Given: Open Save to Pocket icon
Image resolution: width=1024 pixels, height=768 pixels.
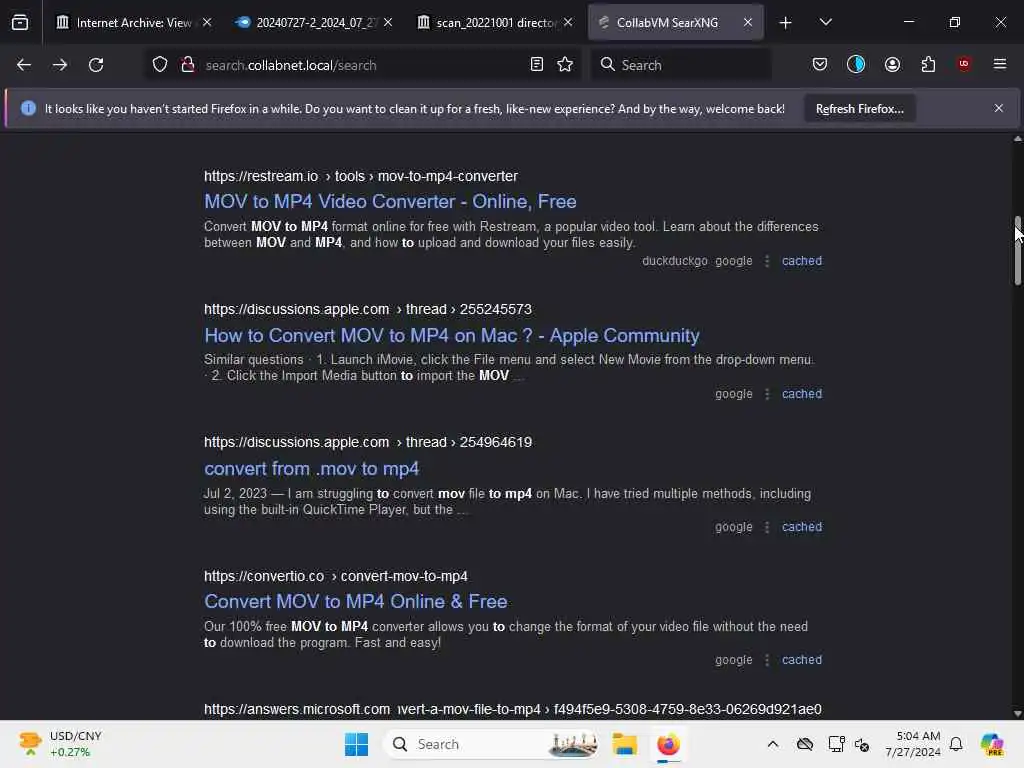Looking at the screenshot, I should 820,65.
